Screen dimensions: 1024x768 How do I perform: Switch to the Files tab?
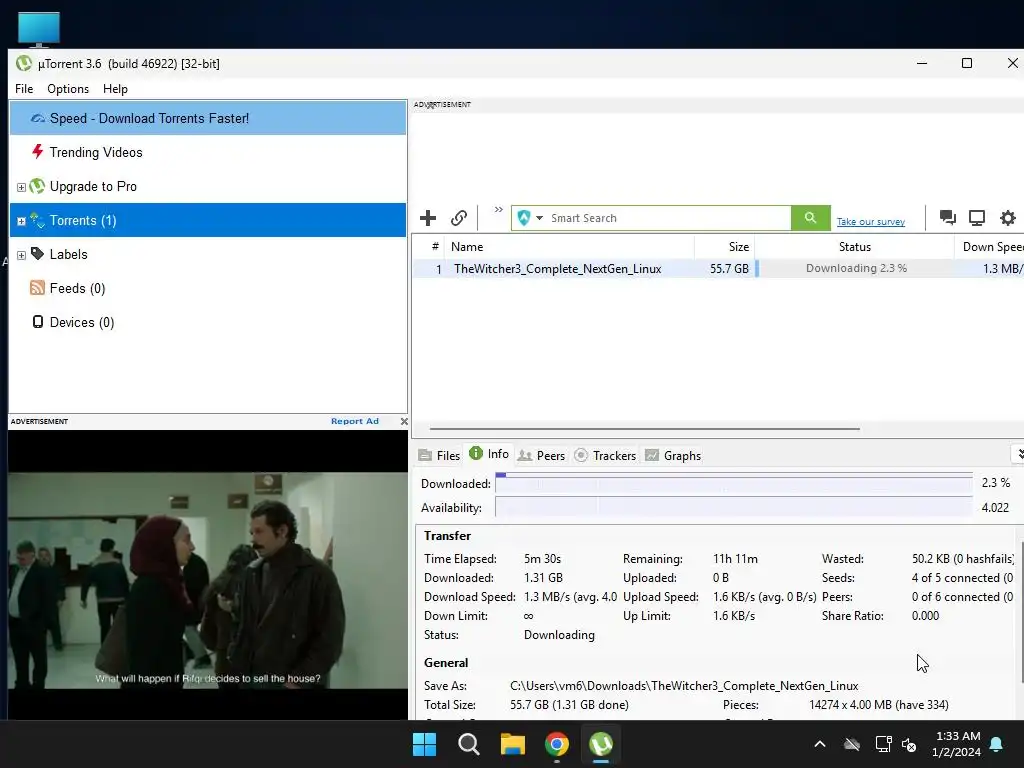pyautogui.click(x=440, y=455)
